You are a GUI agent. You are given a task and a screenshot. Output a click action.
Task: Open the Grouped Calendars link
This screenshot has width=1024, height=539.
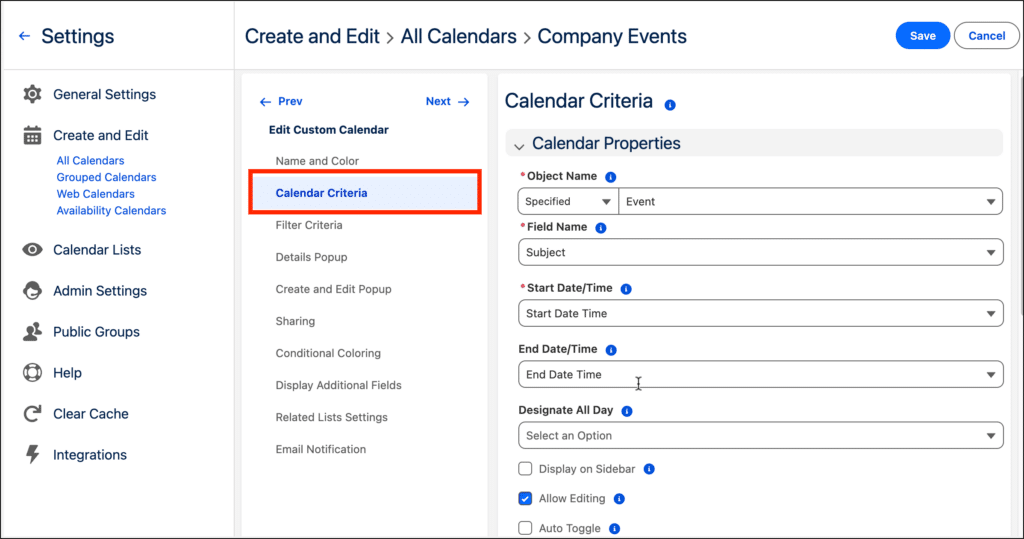106,177
